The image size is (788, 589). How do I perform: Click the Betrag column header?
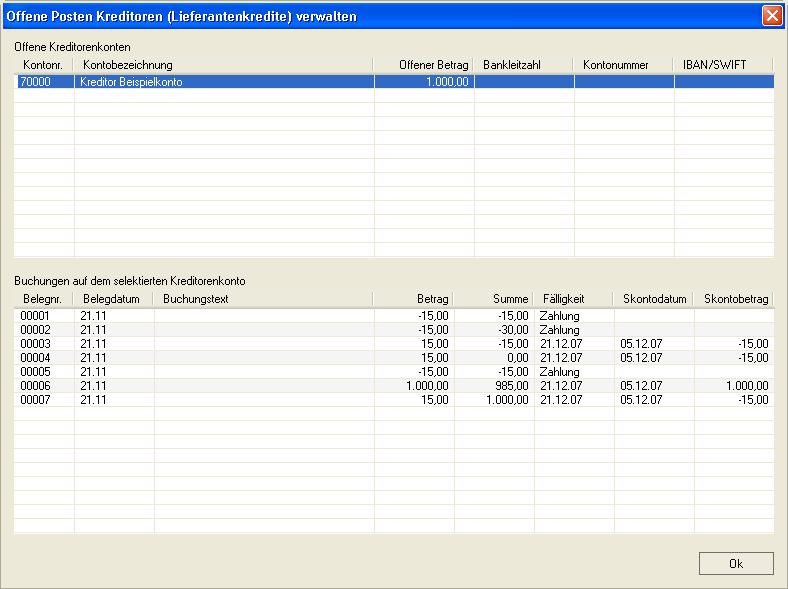click(413, 299)
